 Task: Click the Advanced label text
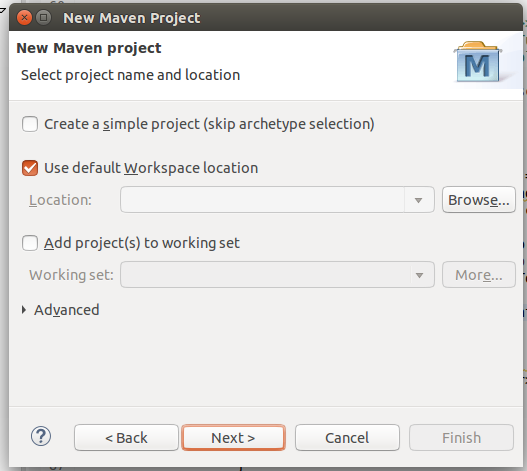(67, 310)
